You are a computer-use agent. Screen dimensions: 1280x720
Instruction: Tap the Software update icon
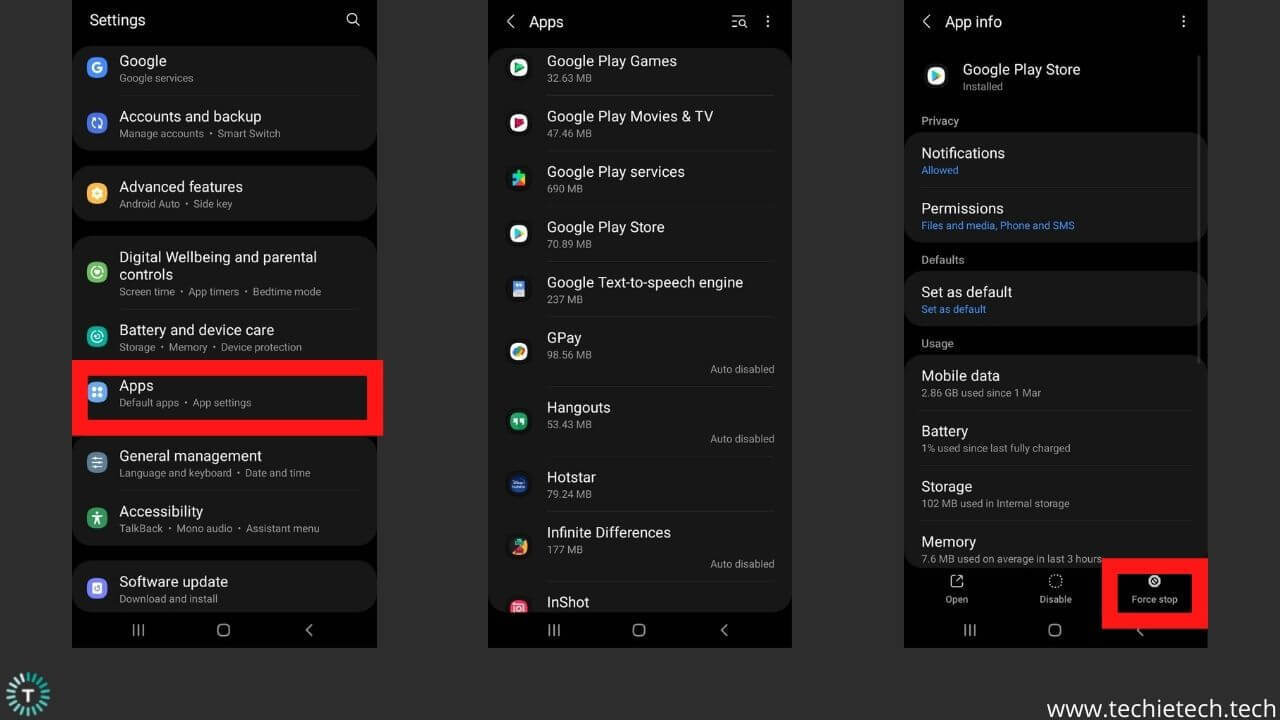[97, 588]
